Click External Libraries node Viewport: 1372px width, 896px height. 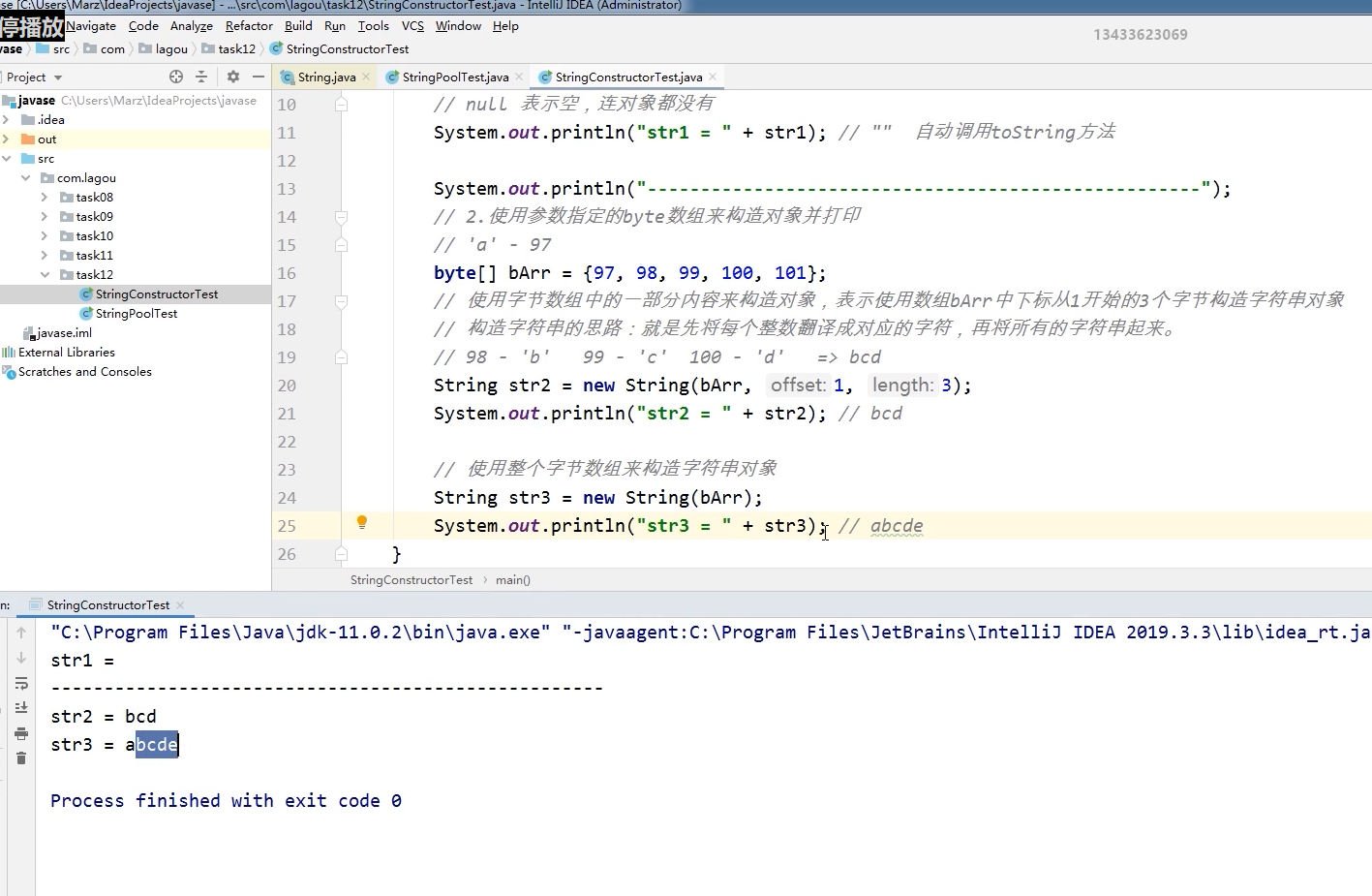point(66,353)
